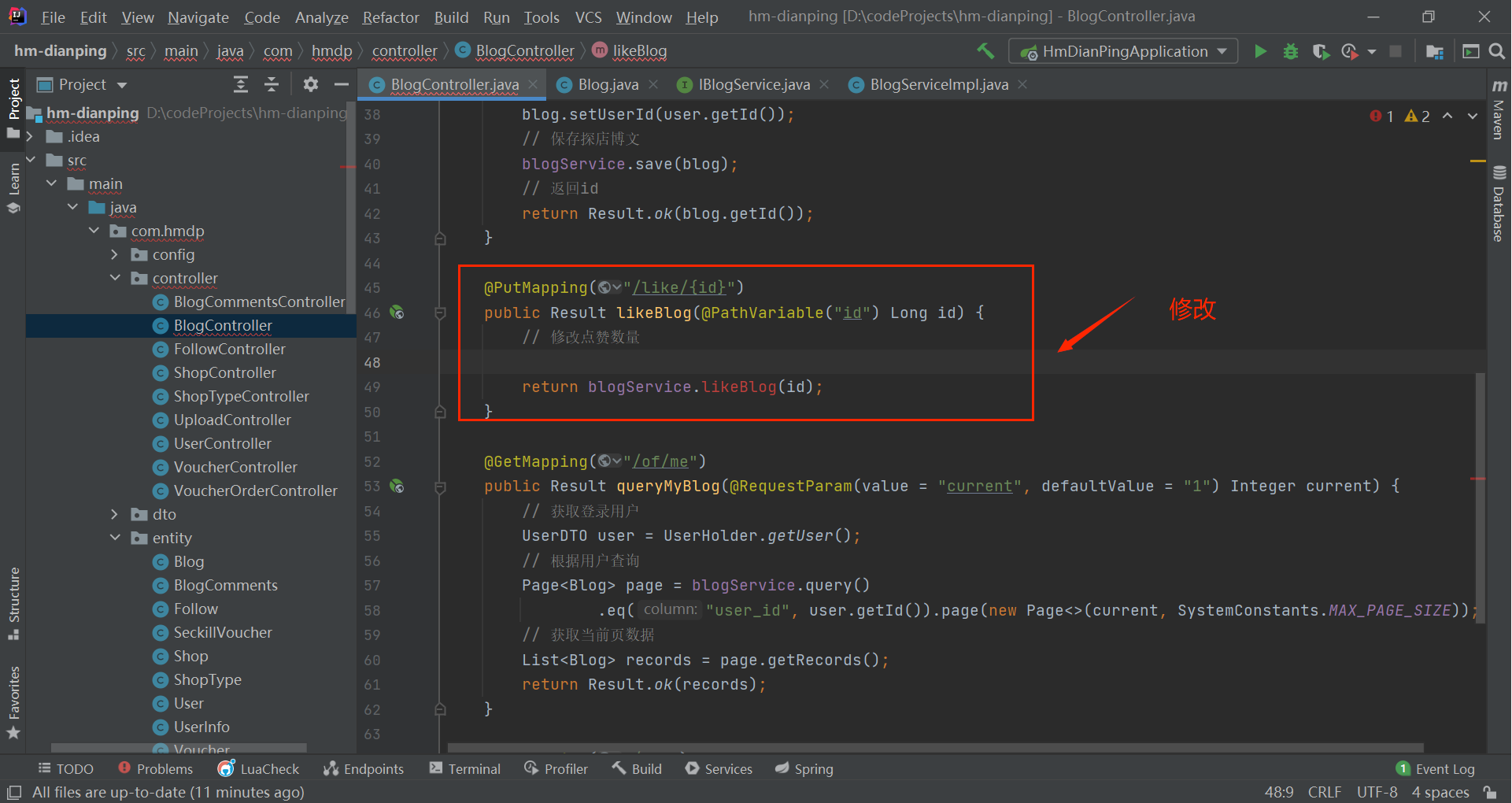This screenshot has width=1512, height=803.
Task: Click the read-only lock icon in status bar
Action: pos(1489,792)
